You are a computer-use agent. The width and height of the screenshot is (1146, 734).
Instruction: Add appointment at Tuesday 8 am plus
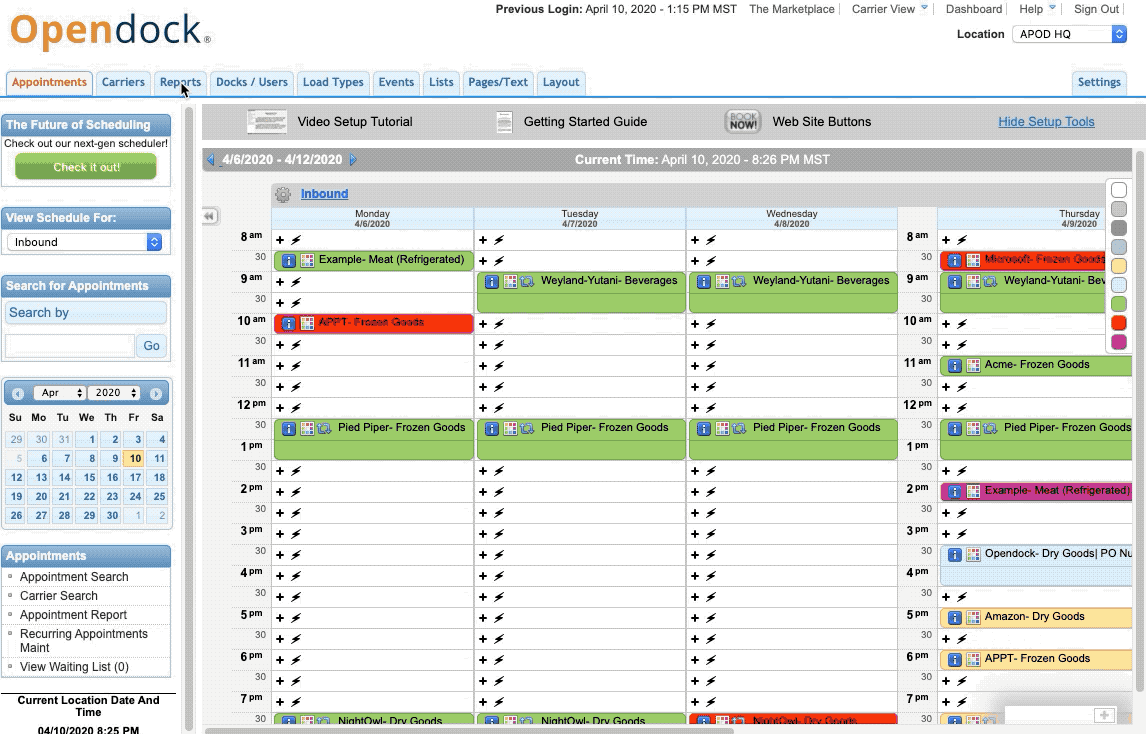(482, 240)
